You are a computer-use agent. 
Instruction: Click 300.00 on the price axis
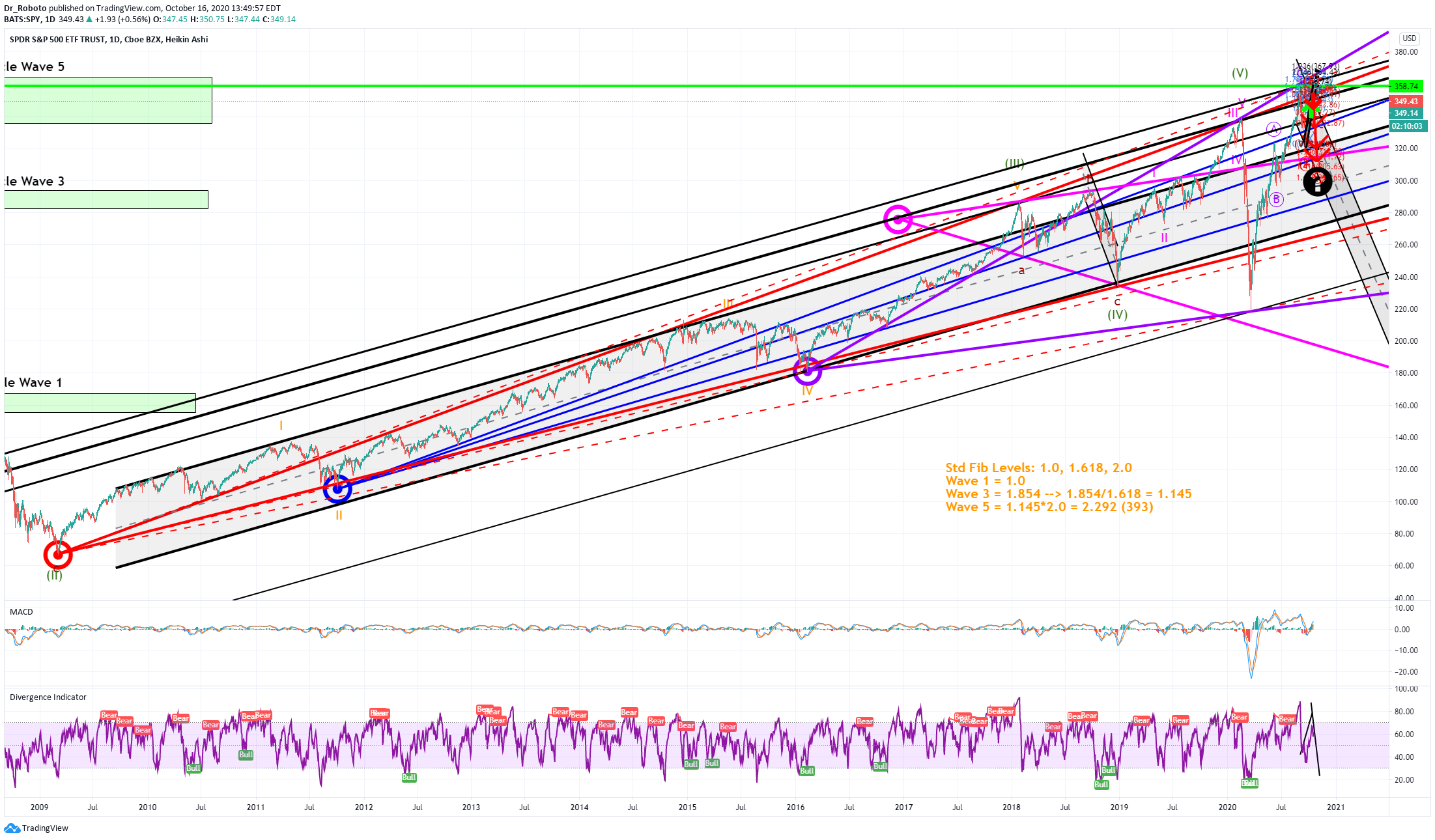point(1406,181)
